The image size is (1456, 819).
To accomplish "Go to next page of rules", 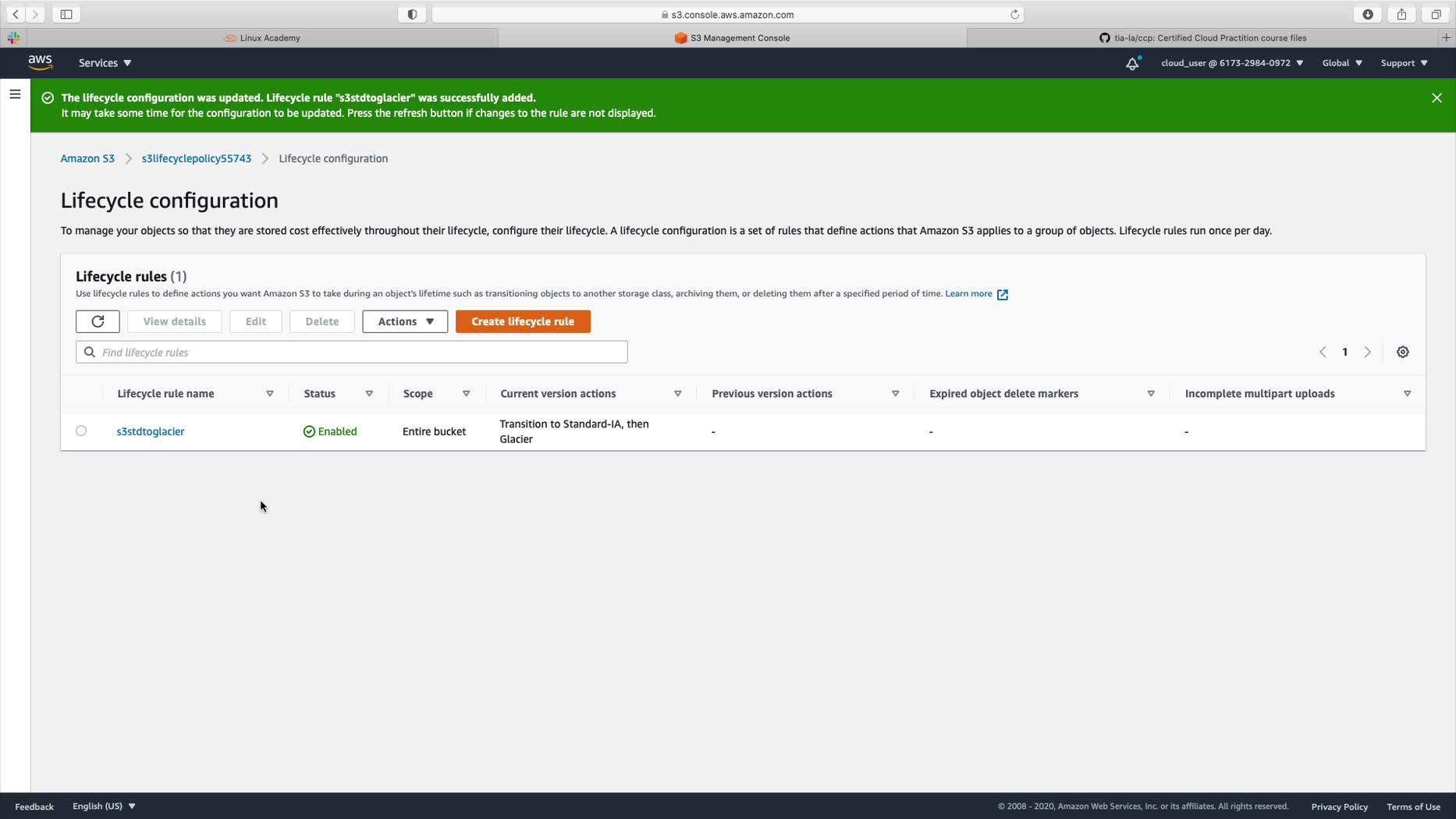I will pyautogui.click(x=1367, y=353).
